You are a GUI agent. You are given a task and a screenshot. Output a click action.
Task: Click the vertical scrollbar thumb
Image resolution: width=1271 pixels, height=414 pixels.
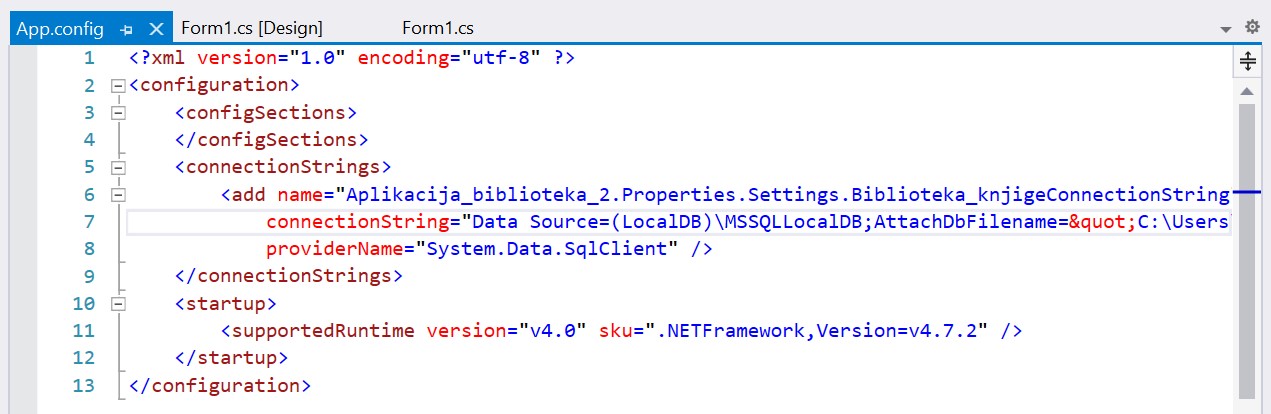1247,250
